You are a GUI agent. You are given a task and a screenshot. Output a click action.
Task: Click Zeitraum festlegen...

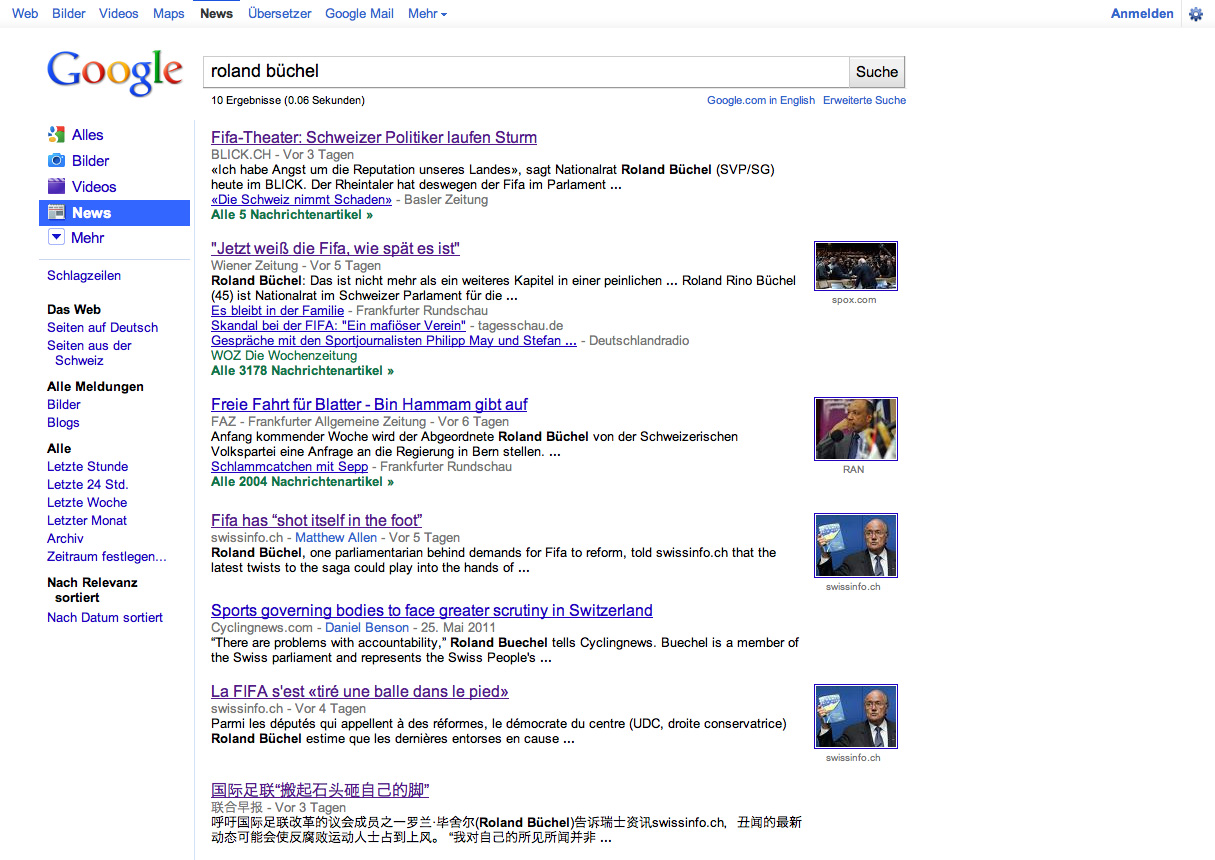click(107, 557)
